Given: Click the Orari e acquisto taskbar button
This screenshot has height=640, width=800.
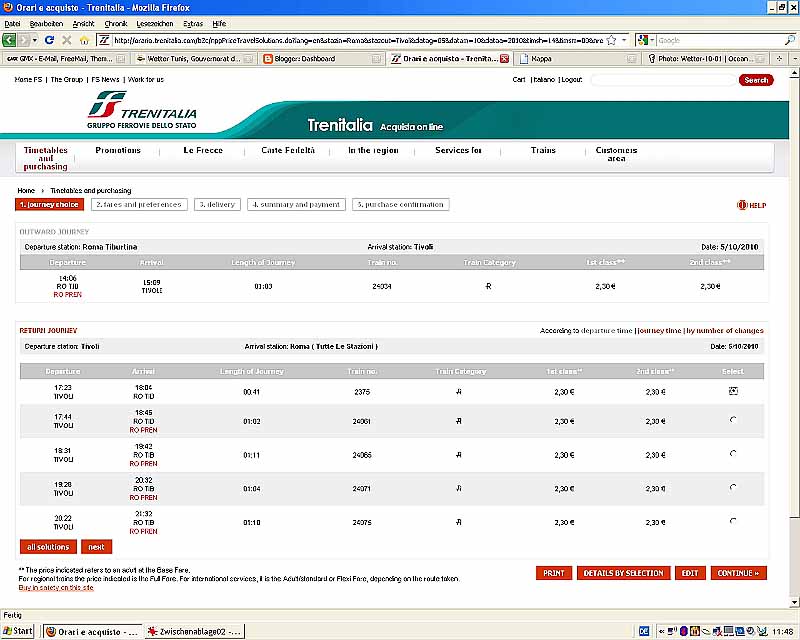Looking at the screenshot, I should [92, 631].
